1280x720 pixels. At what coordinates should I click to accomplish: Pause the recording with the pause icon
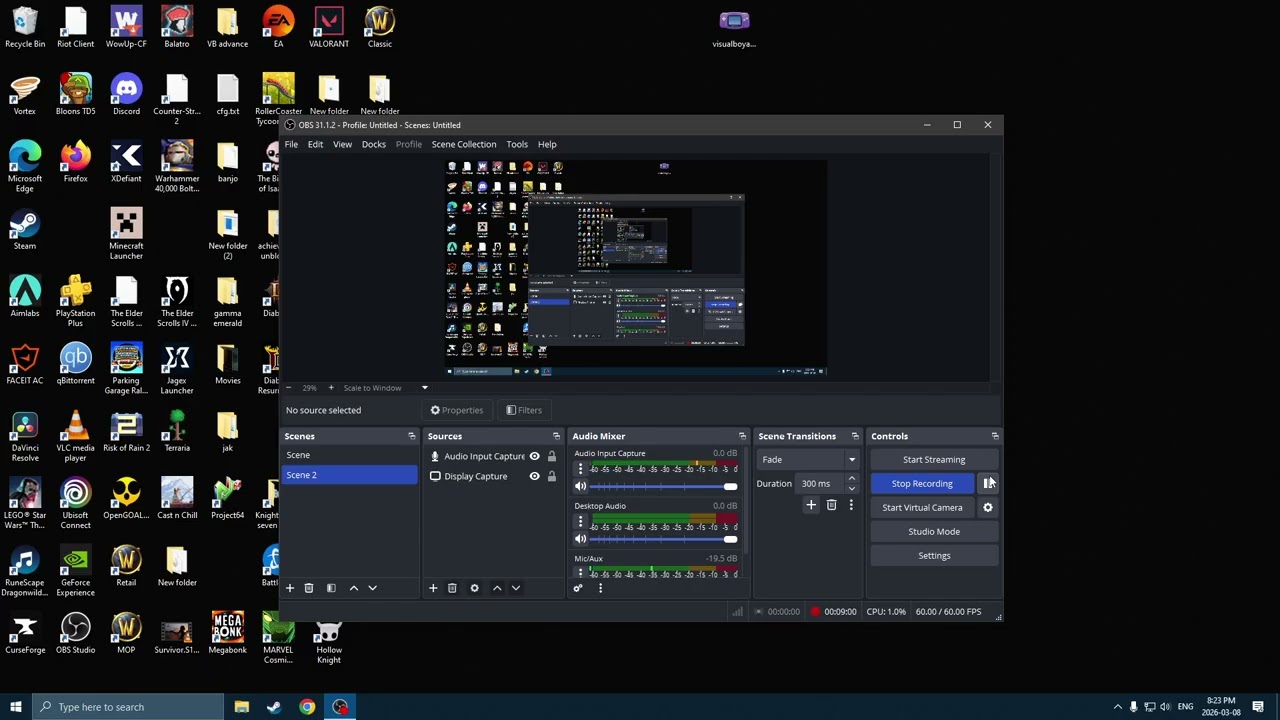tap(988, 484)
